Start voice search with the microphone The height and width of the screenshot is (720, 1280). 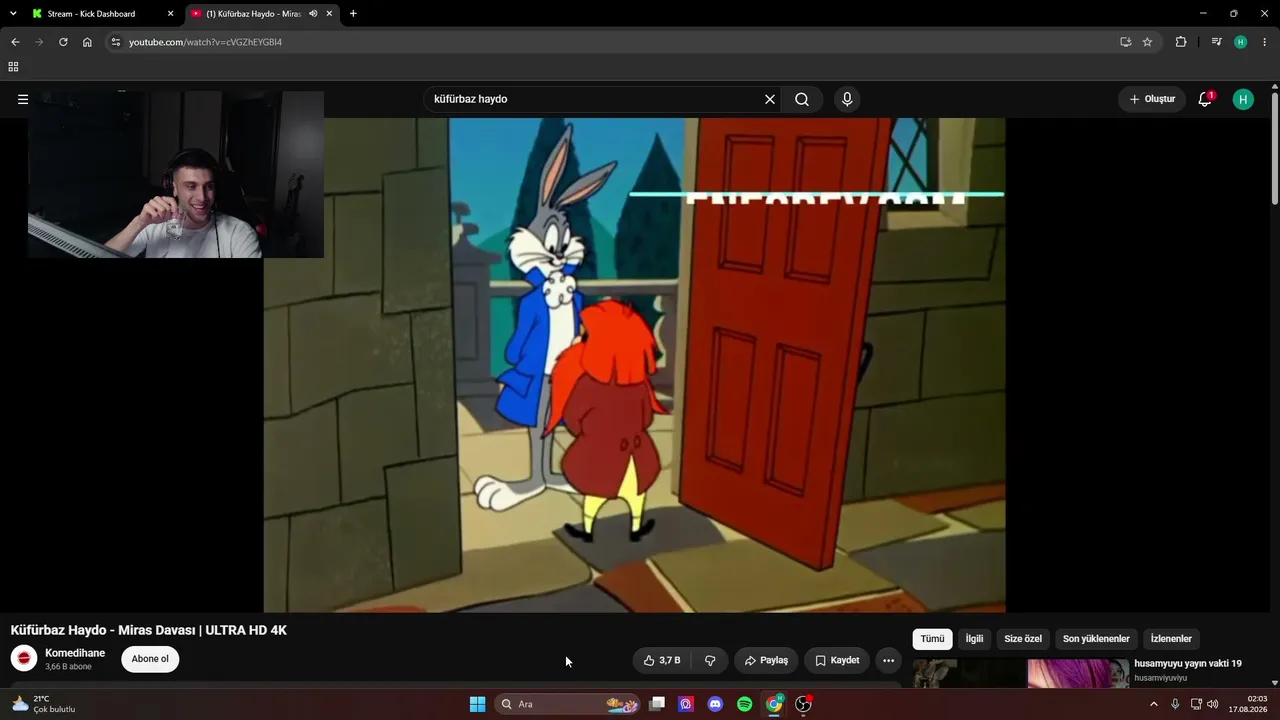click(x=847, y=99)
